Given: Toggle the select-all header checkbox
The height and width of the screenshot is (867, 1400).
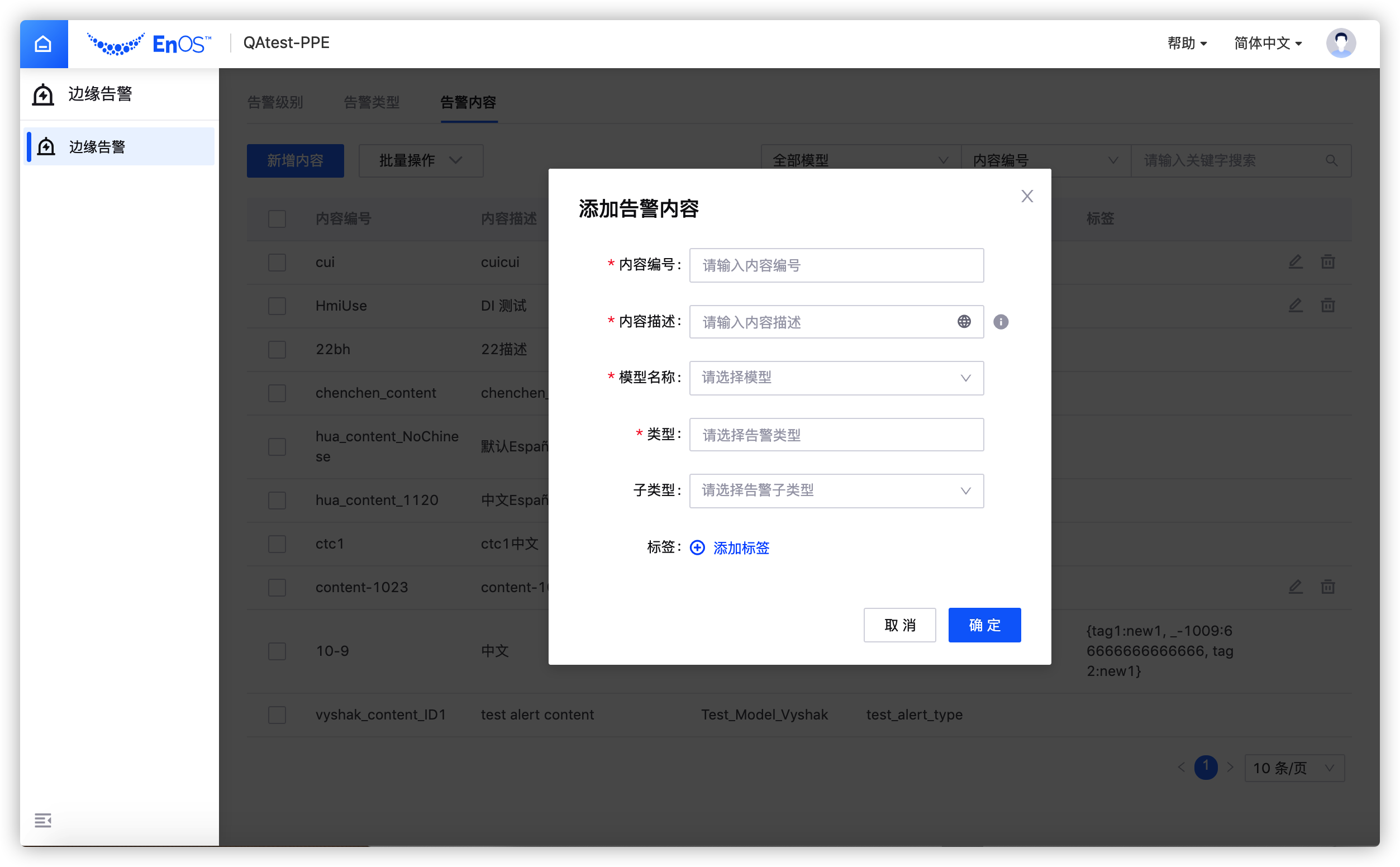Looking at the screenshot, I should [x=277, y=218].
